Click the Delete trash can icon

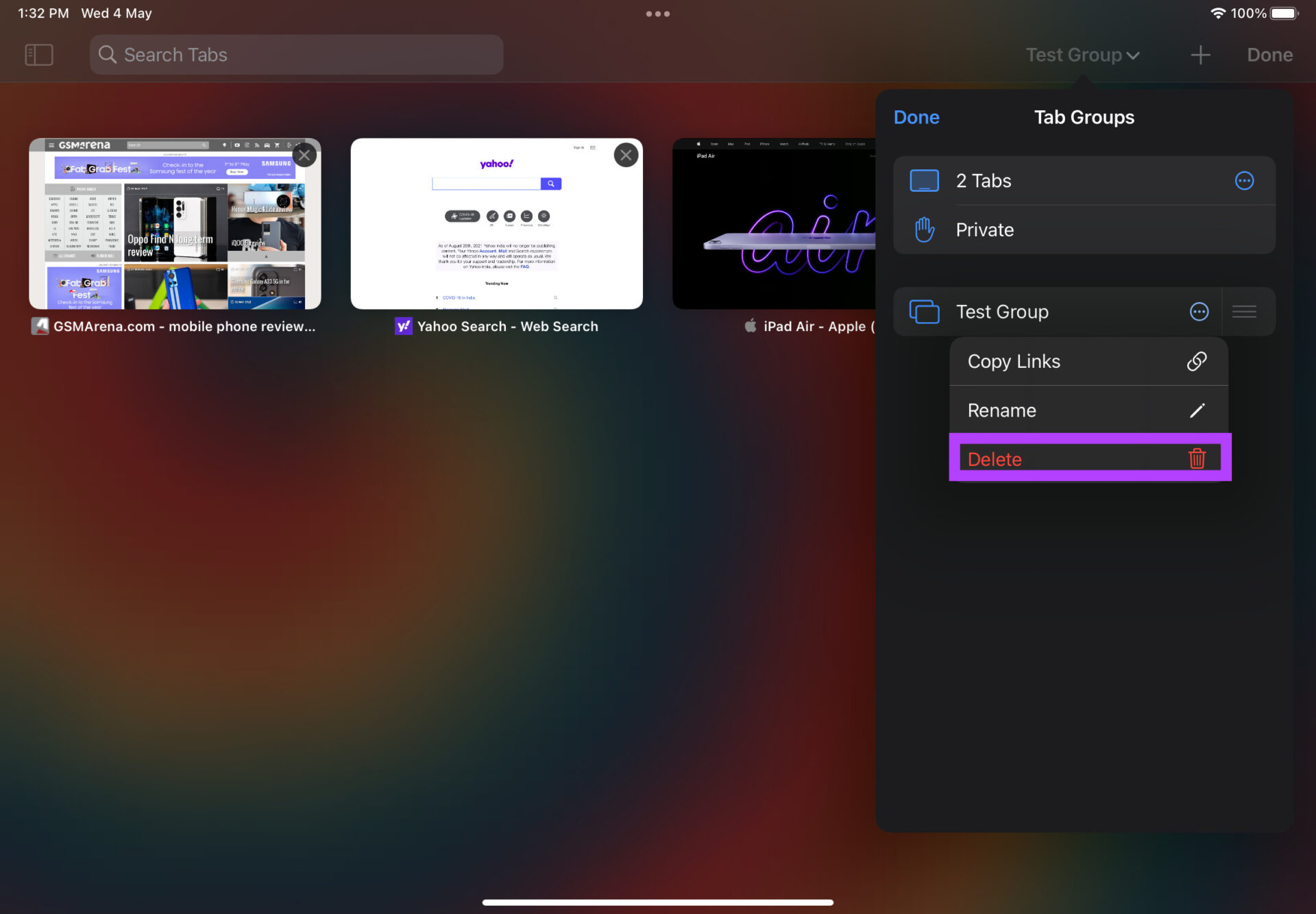coord(1196,458)
